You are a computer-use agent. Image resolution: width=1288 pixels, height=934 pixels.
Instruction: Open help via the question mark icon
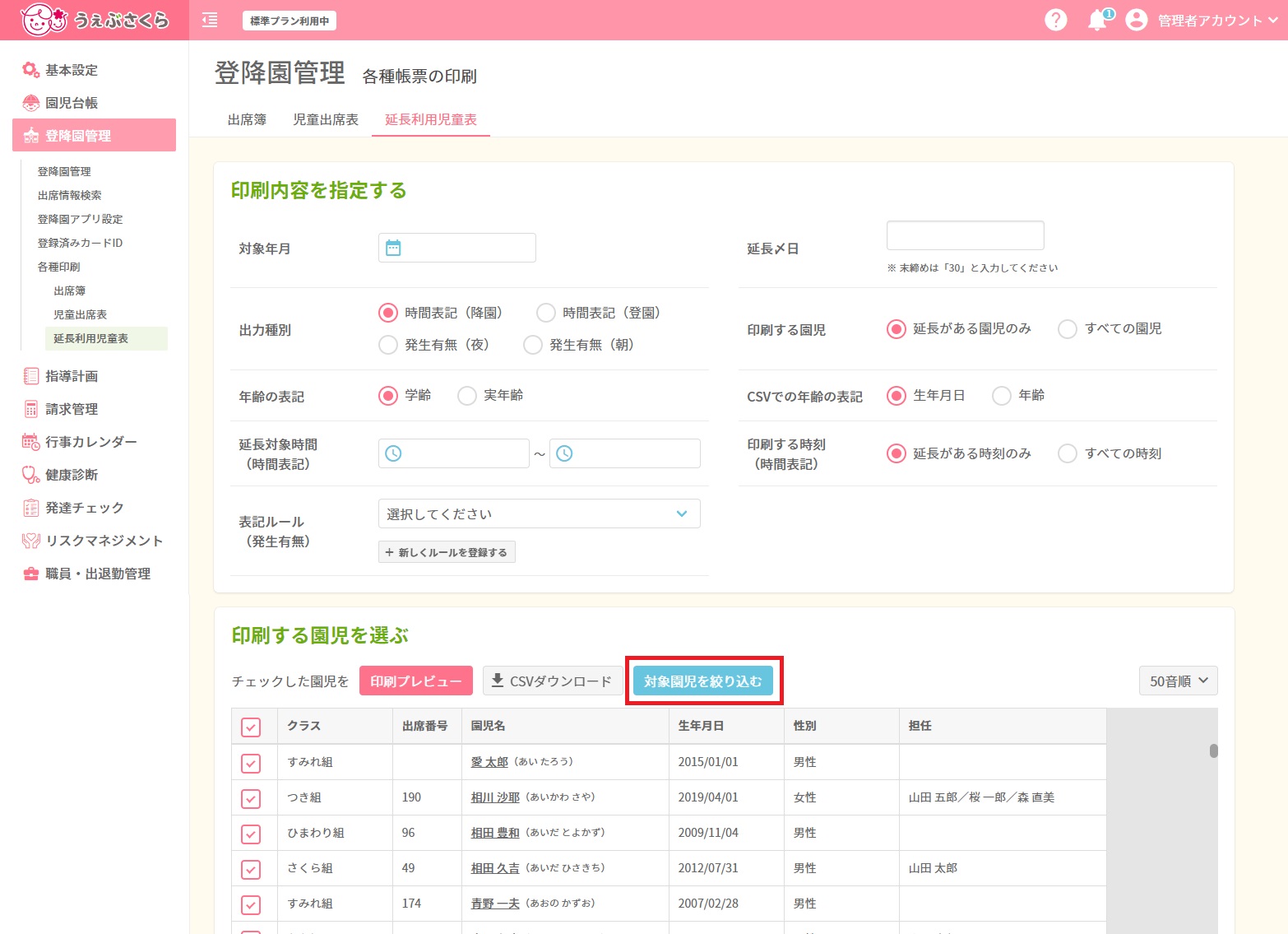[1055, 20]
